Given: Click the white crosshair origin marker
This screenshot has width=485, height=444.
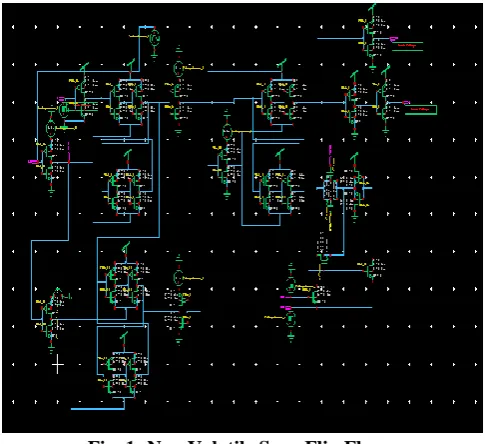Looking at the screenshot, I should [58, 364].
